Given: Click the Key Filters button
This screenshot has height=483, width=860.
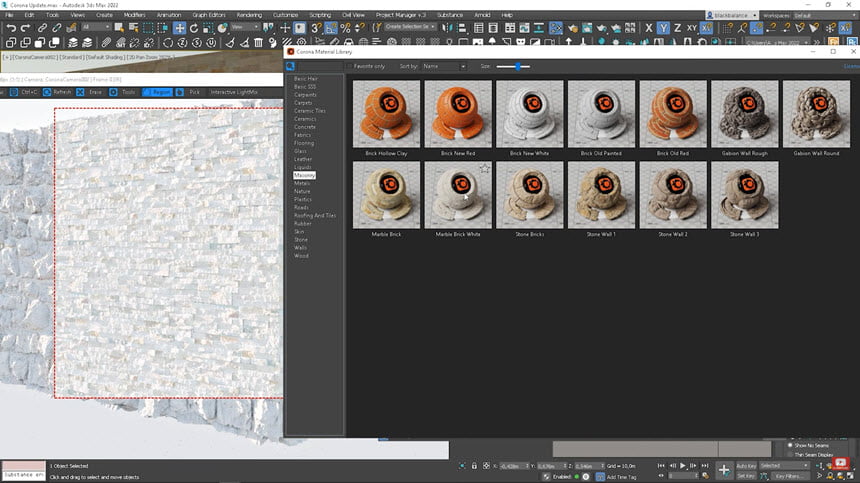Looking at the screenshot, I should pyautogui.click(x=788, y=476).
